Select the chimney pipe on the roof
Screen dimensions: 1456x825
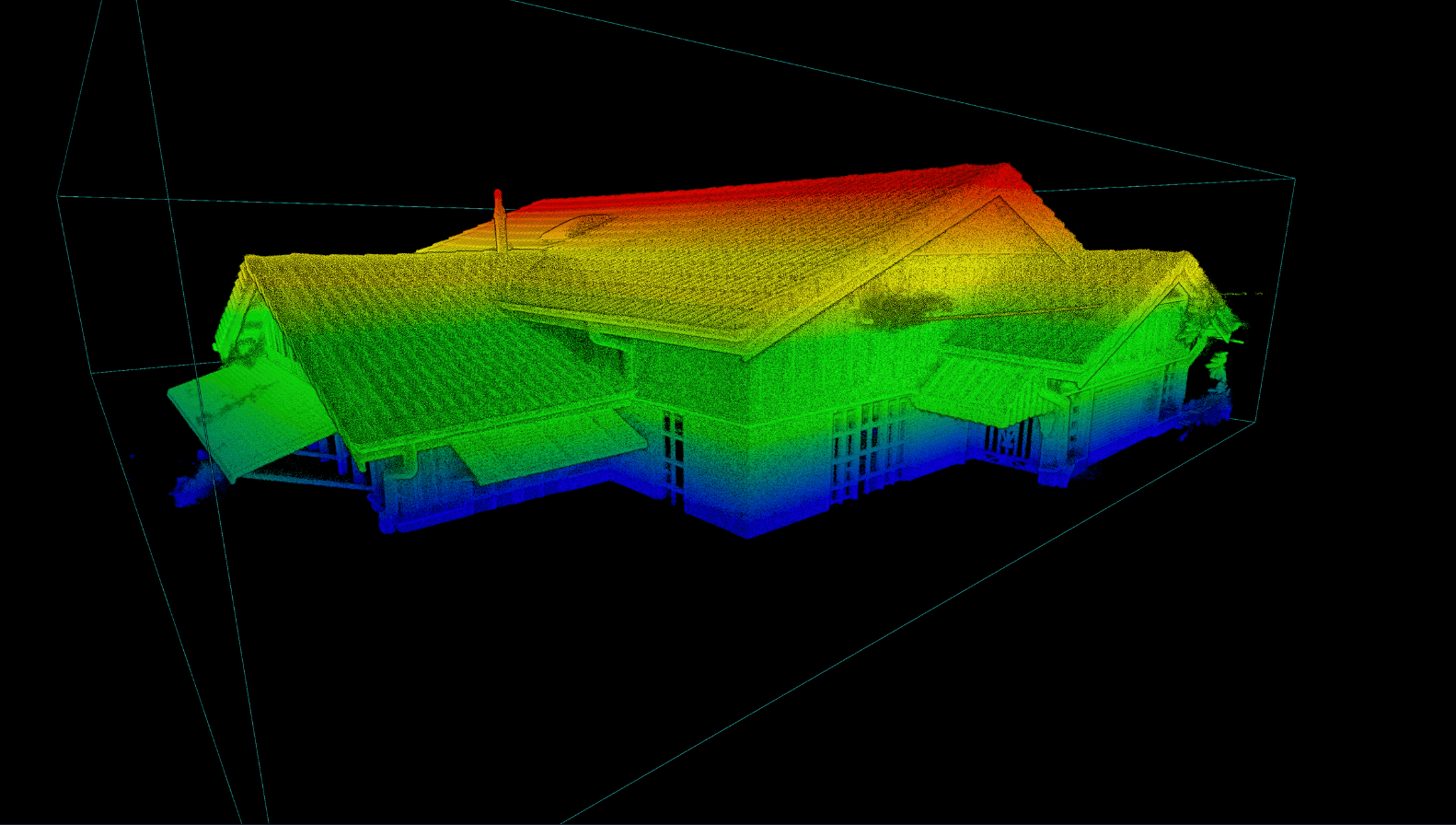pos(499,221)
